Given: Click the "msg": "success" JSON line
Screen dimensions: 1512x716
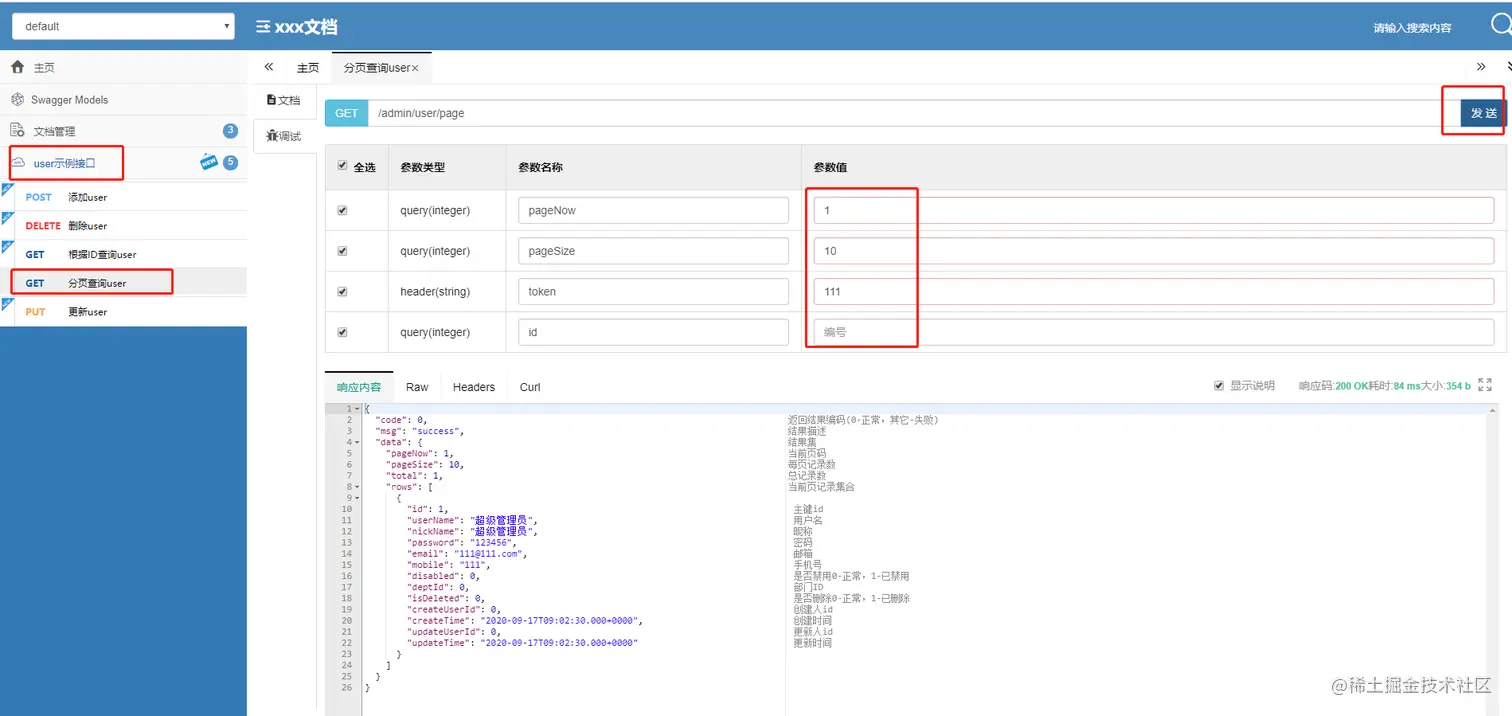Looking at the screenshot, I should (x=419, y=431).
